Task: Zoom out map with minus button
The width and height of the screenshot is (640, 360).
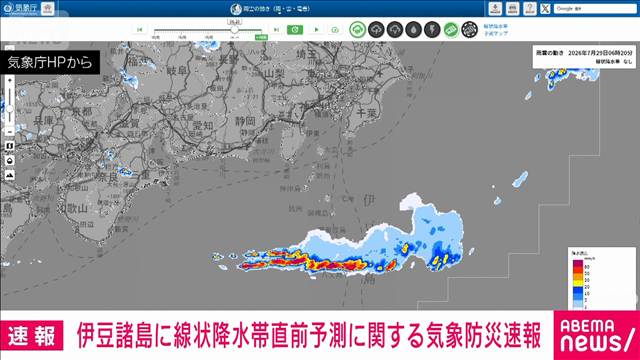Action: click(x=9, y=131)
